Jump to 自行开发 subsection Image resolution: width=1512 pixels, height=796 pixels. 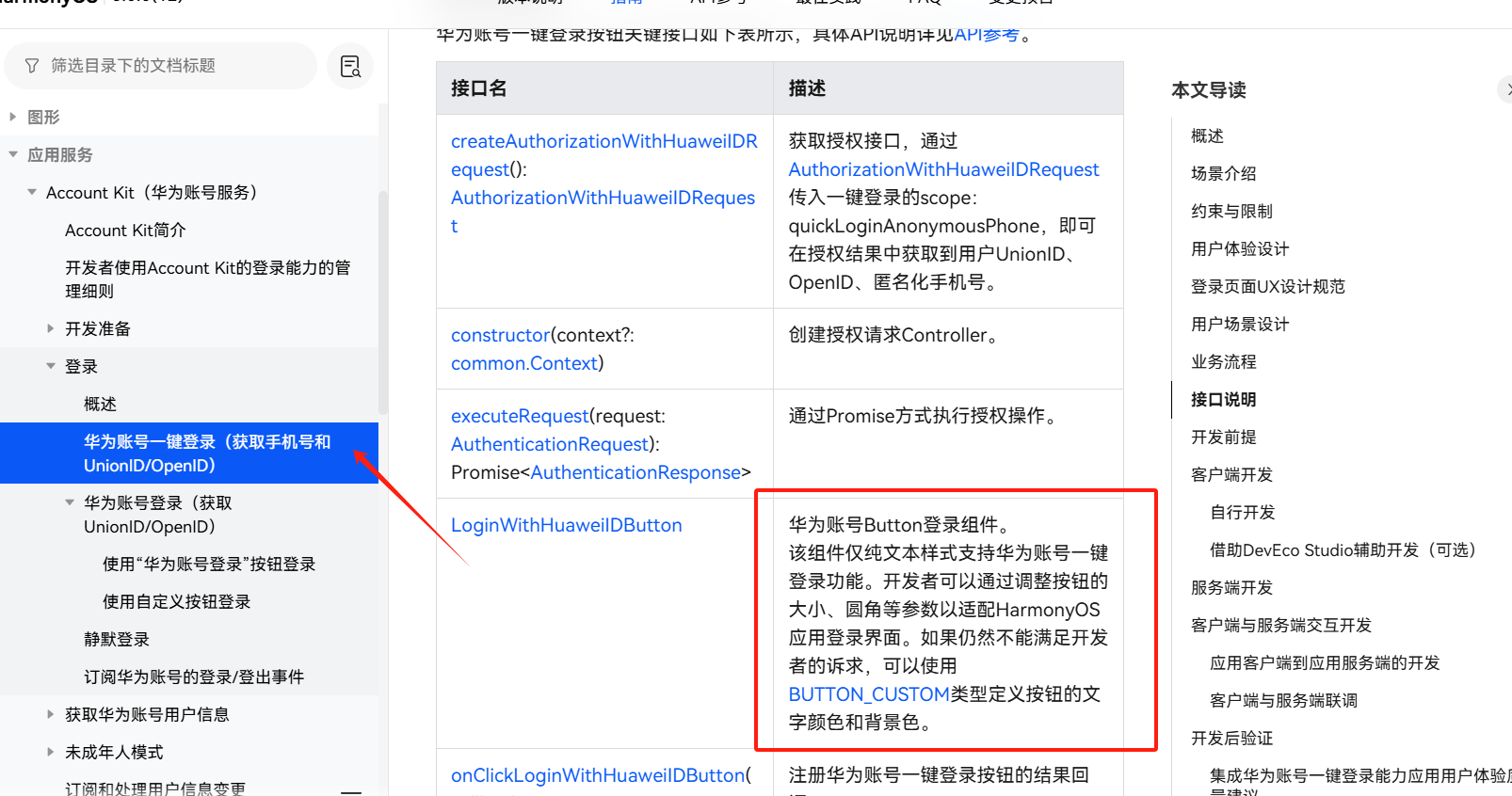coord(1243,512)
